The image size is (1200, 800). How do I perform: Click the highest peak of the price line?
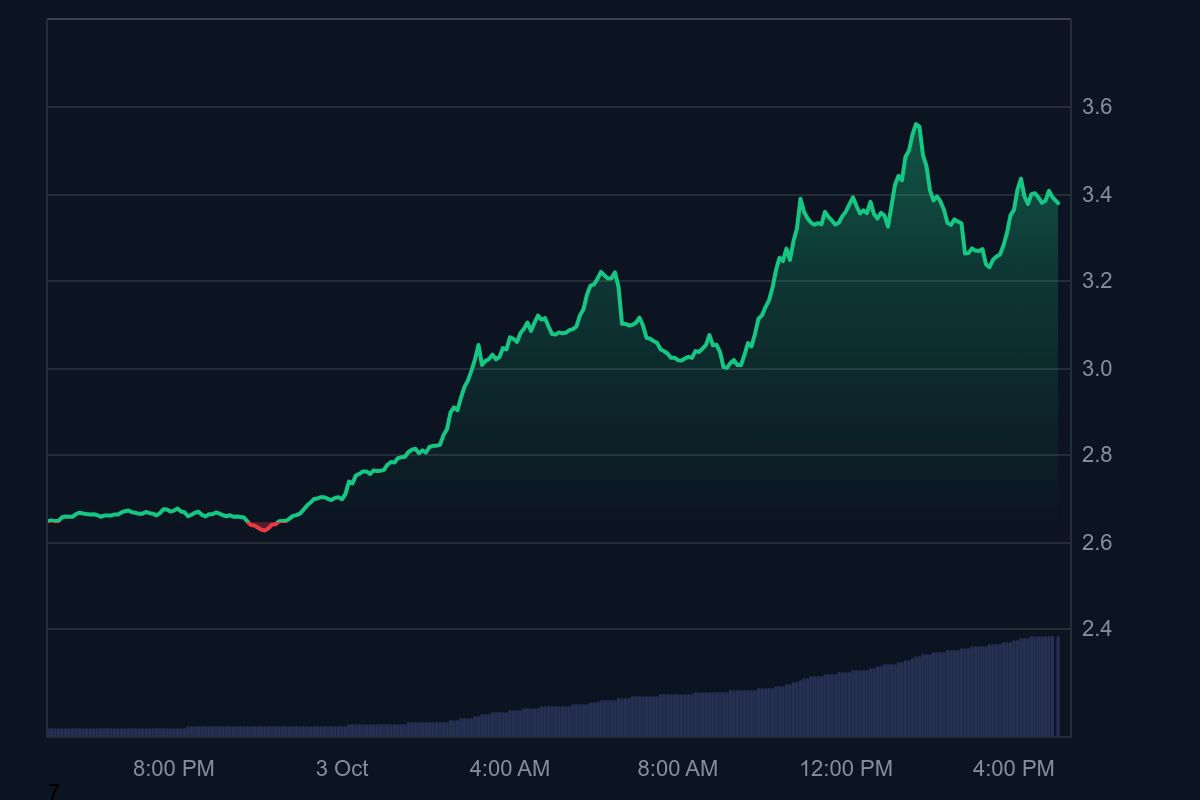916,123
